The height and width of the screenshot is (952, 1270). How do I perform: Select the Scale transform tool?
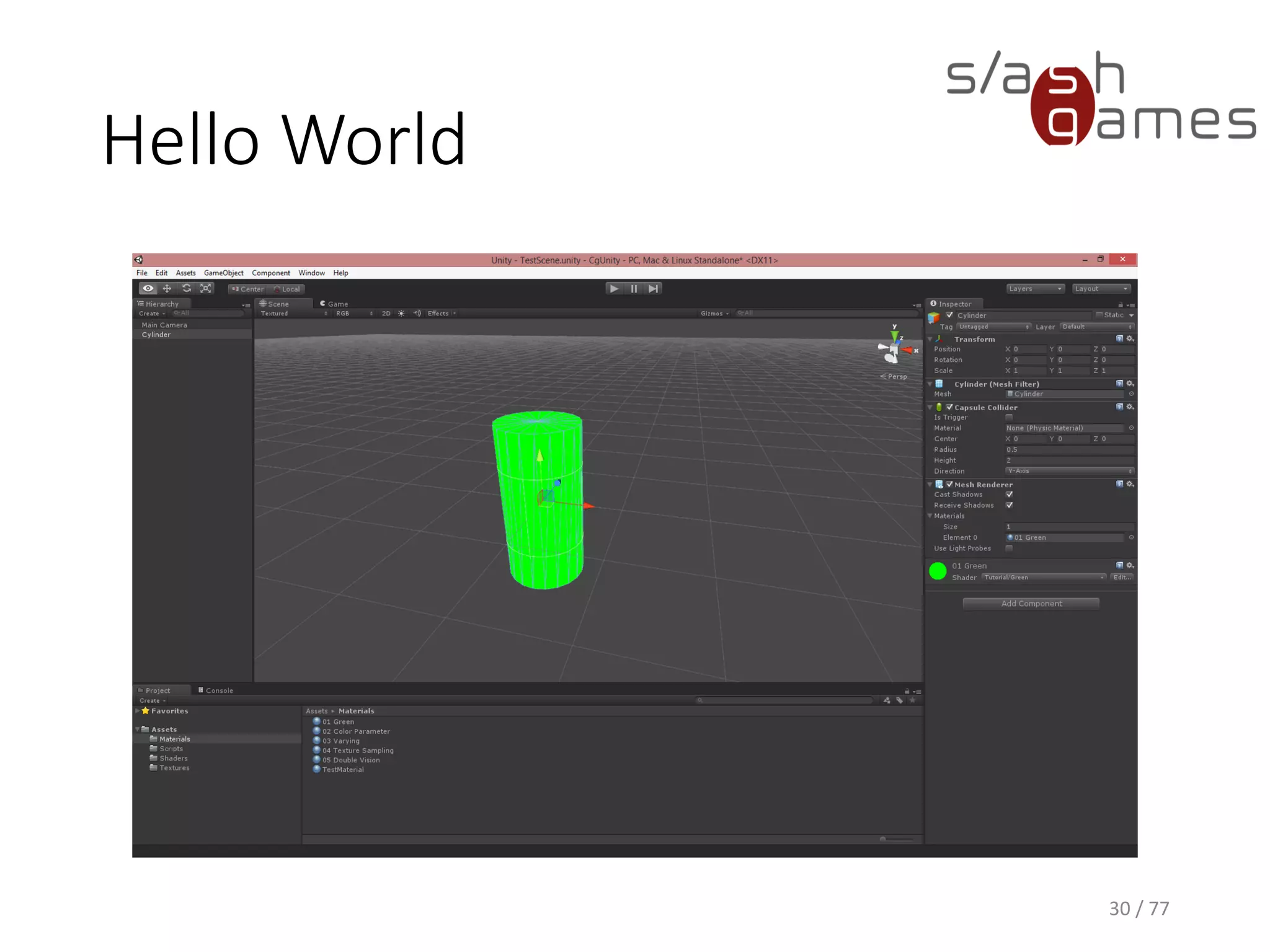[206, 288]
